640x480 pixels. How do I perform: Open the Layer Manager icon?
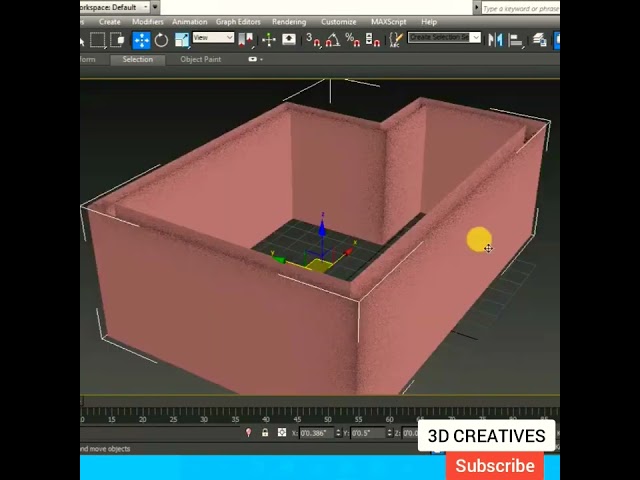coord(540,40)
